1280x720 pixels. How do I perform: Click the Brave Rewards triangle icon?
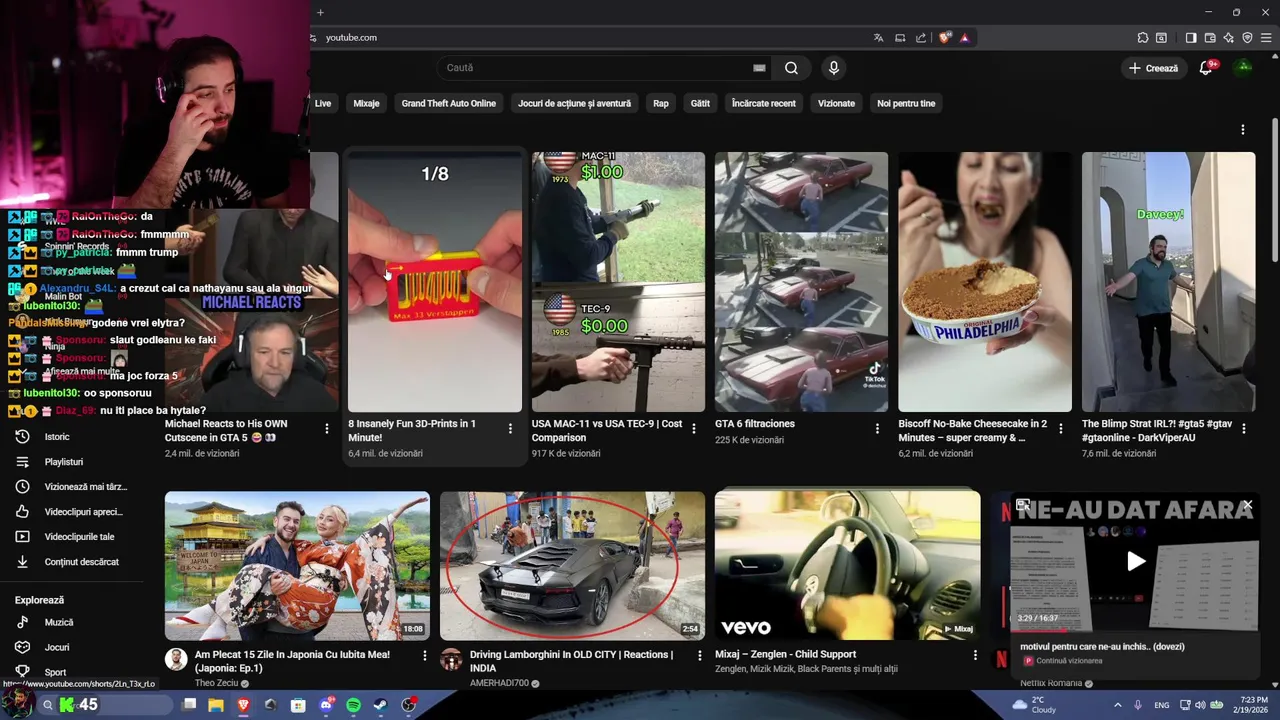tap(964, 38)
